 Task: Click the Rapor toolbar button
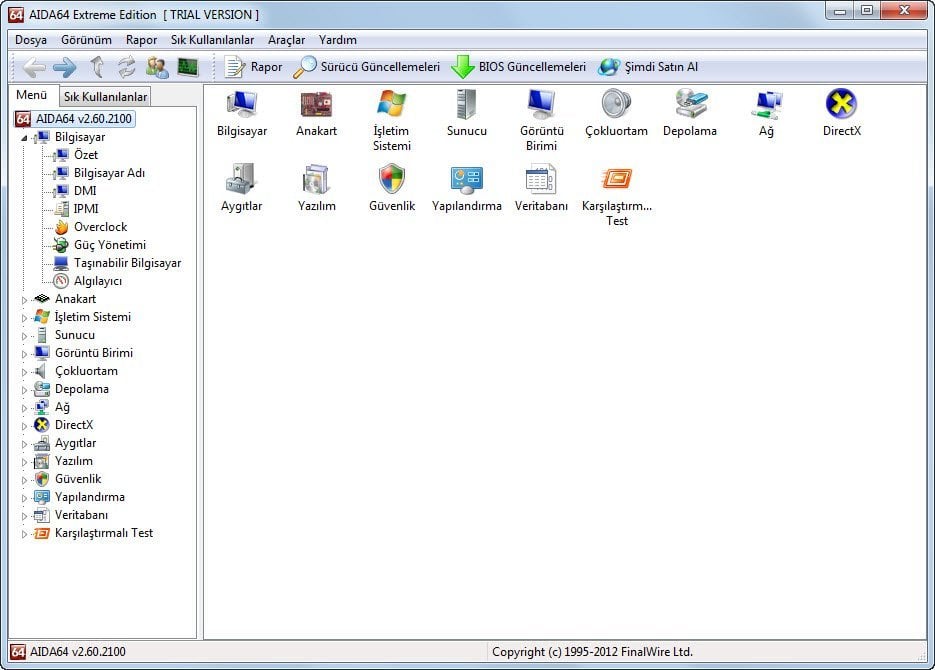point(253,67)
